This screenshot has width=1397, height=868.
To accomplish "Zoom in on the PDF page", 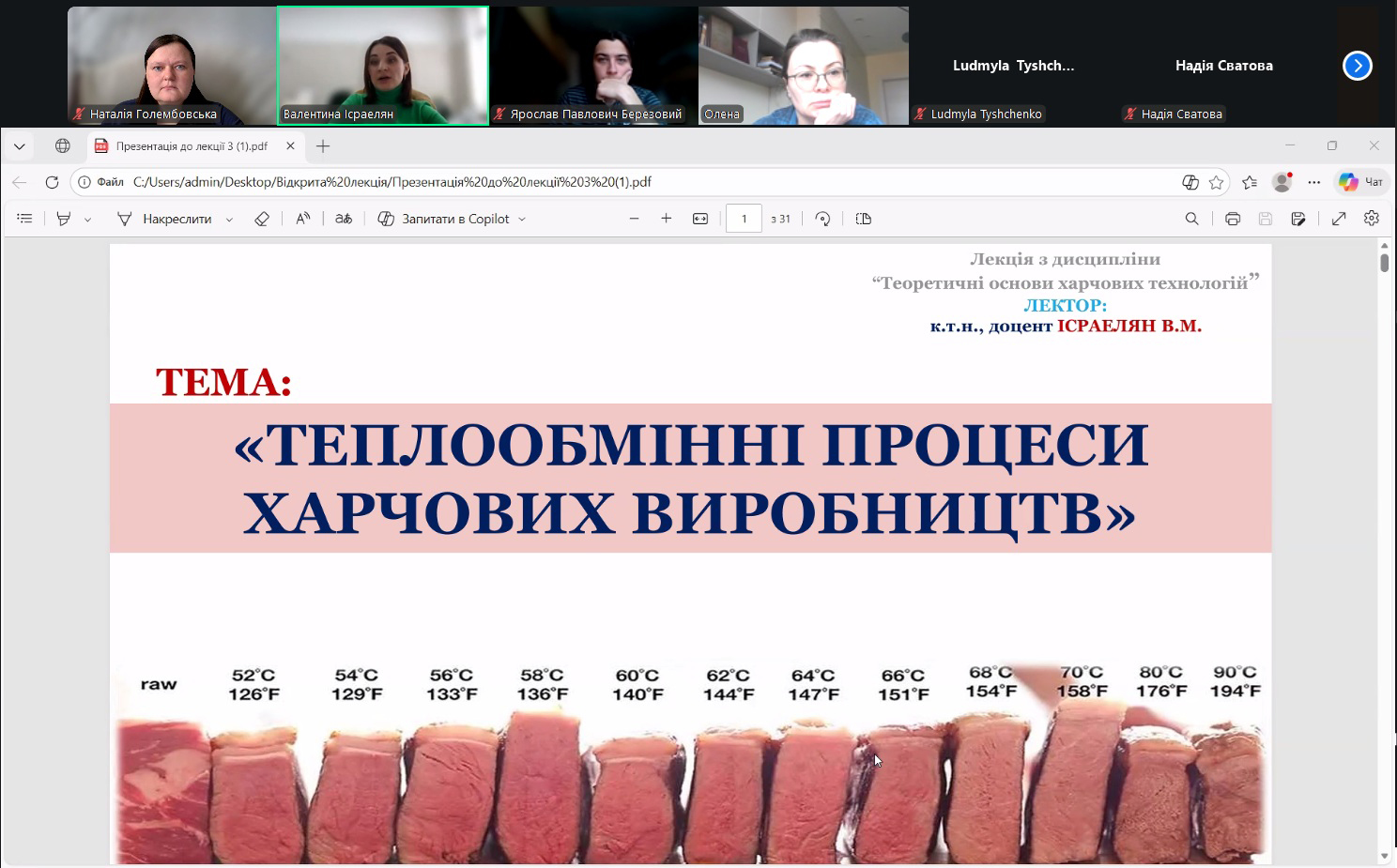I will point(667,219).
